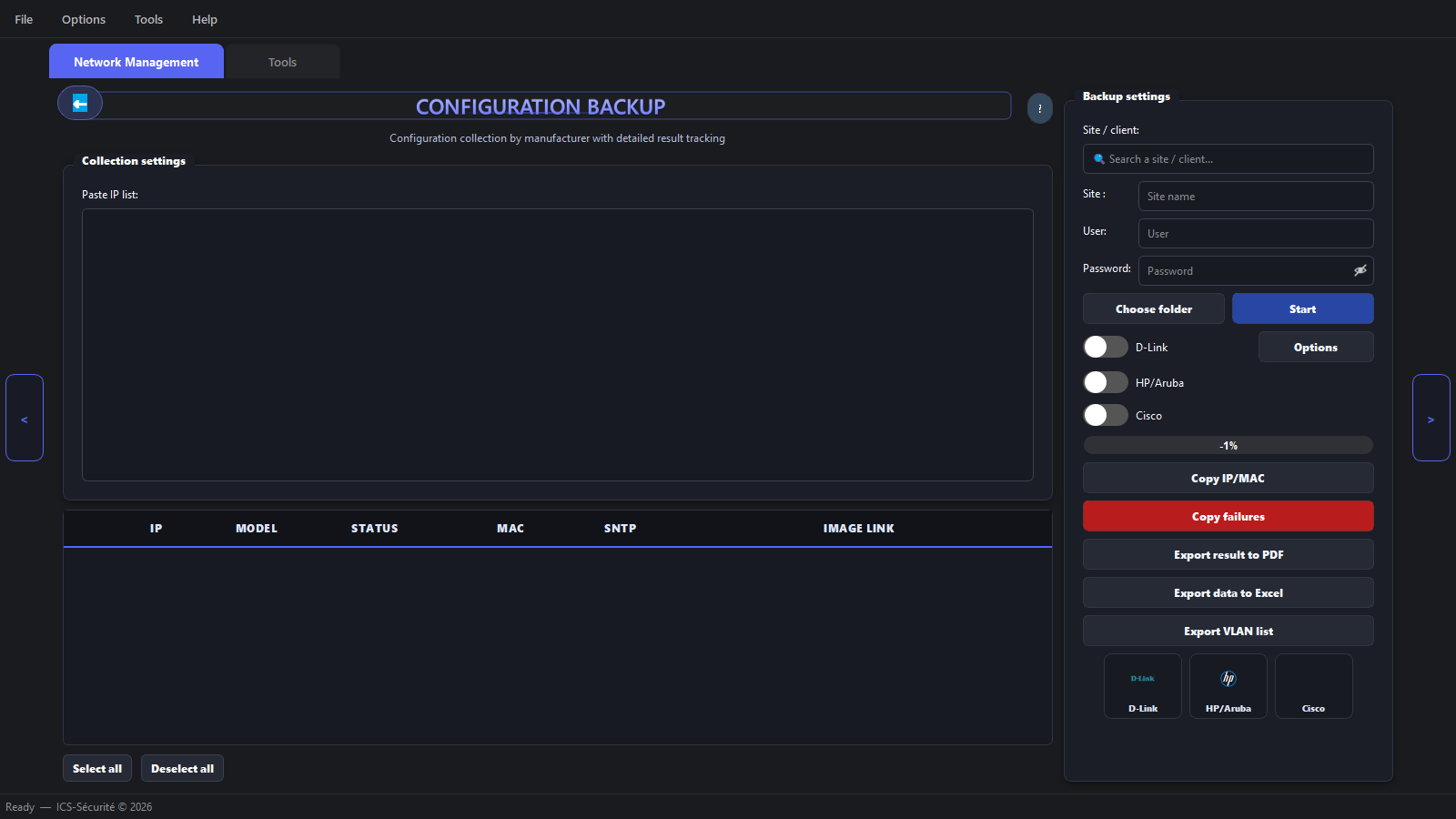The height and width of the screenshot is (819, 1456).
Task: Click the STATUS column header
Action: (375, 528)
